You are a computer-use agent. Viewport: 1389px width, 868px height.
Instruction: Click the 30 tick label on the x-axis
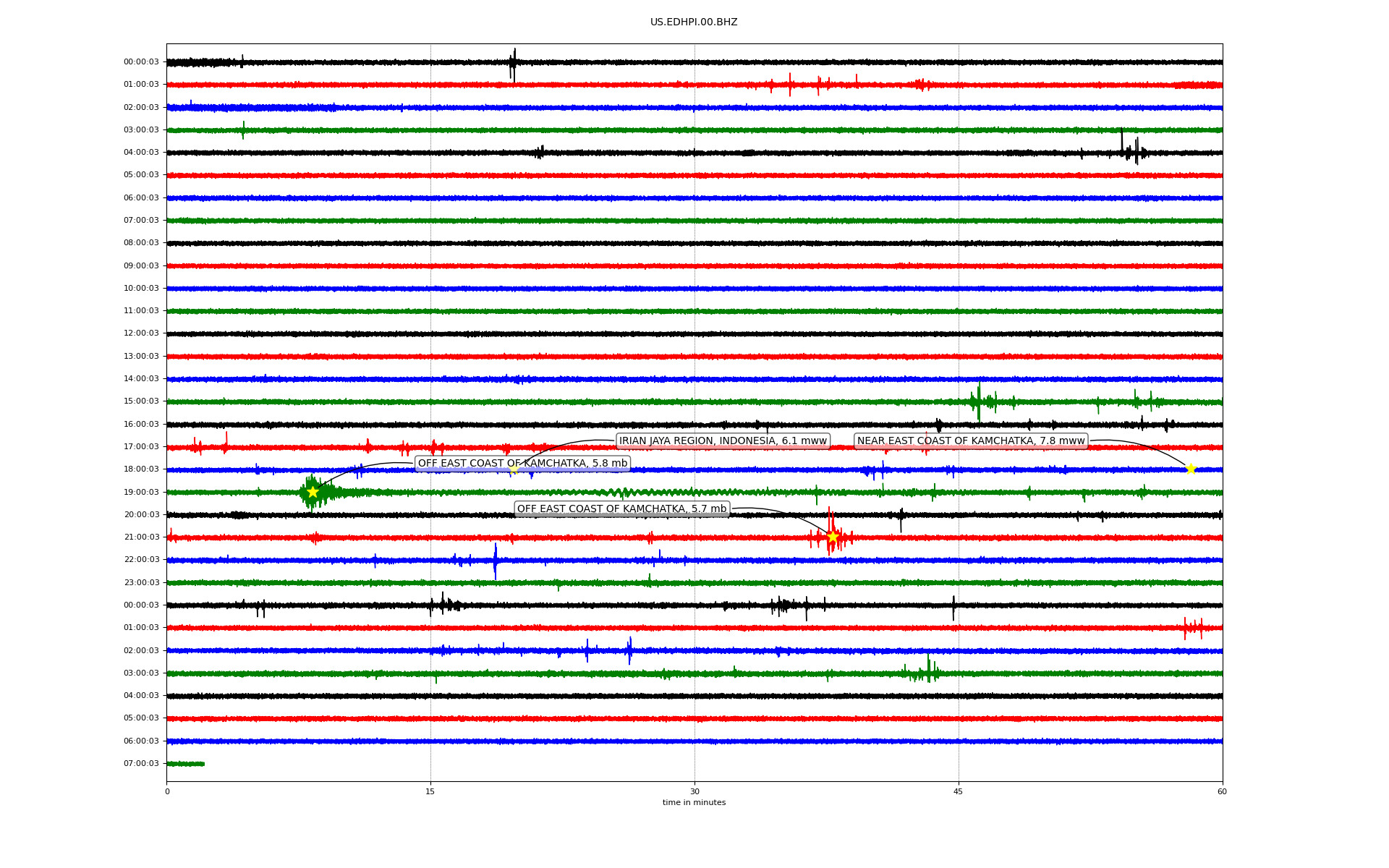pyautogui.click(x=694, y=791)
